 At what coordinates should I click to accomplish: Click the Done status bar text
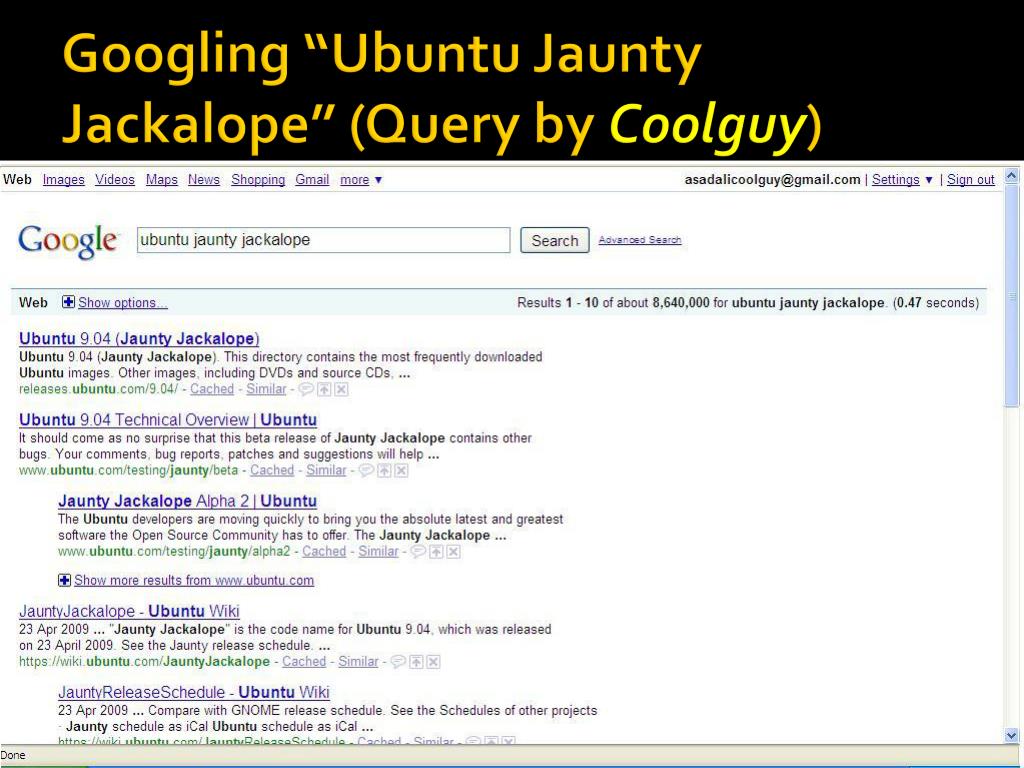point(13,756)
